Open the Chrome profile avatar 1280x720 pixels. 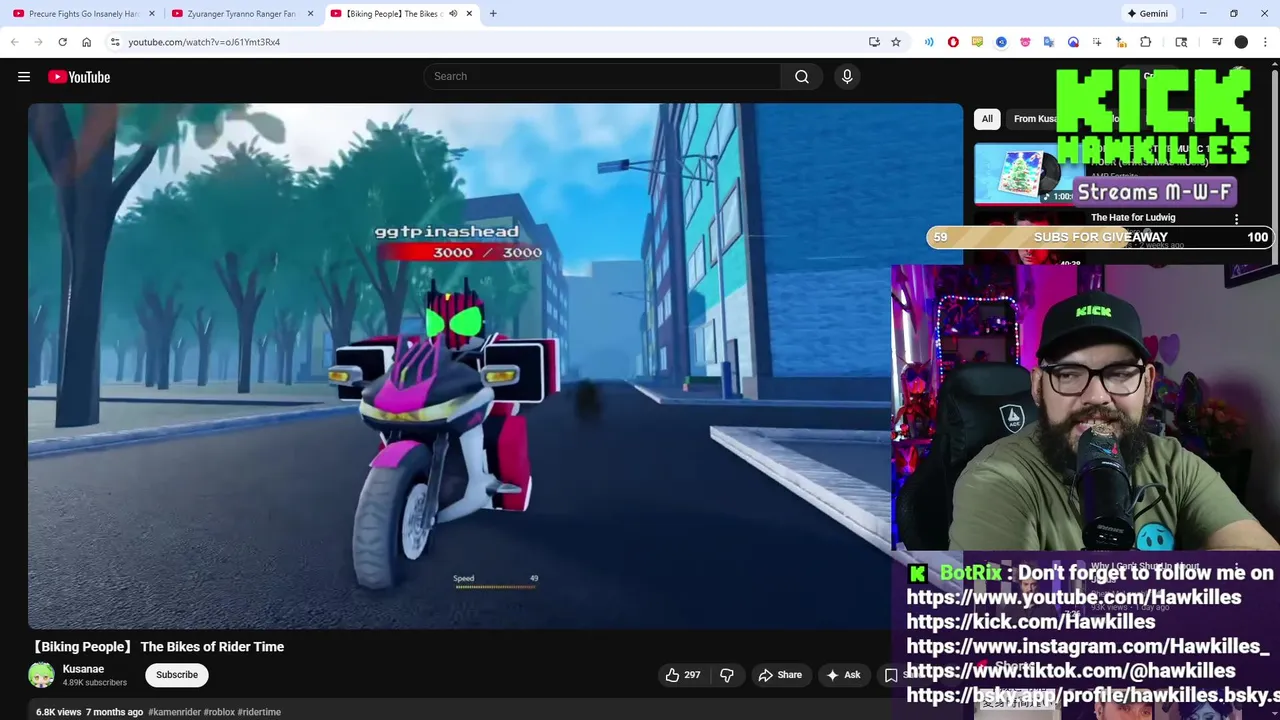coord(1241,42)
